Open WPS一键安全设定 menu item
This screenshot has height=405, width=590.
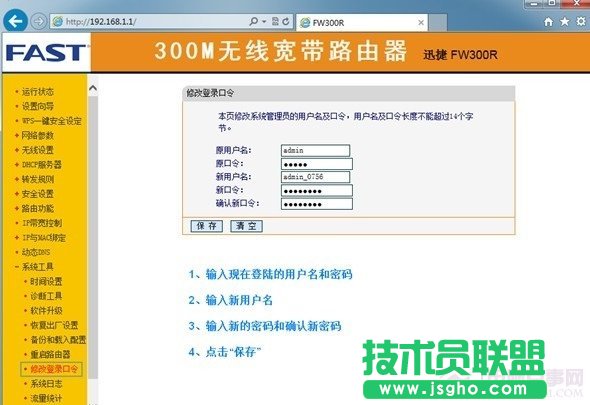coord(52,121)
